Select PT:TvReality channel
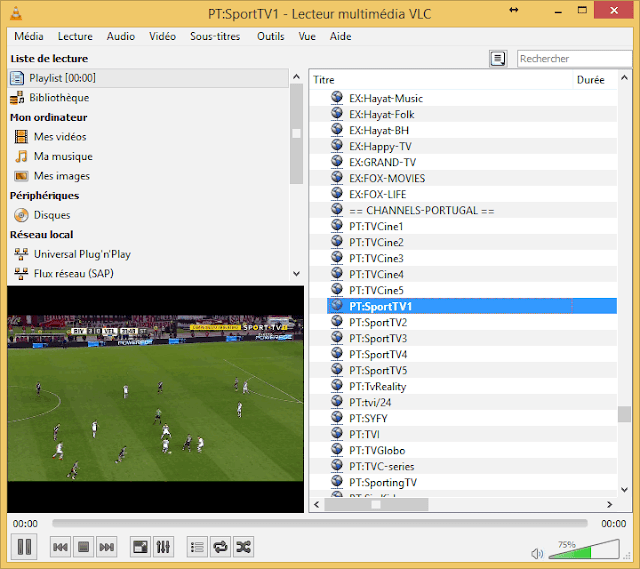 (463, 386)
